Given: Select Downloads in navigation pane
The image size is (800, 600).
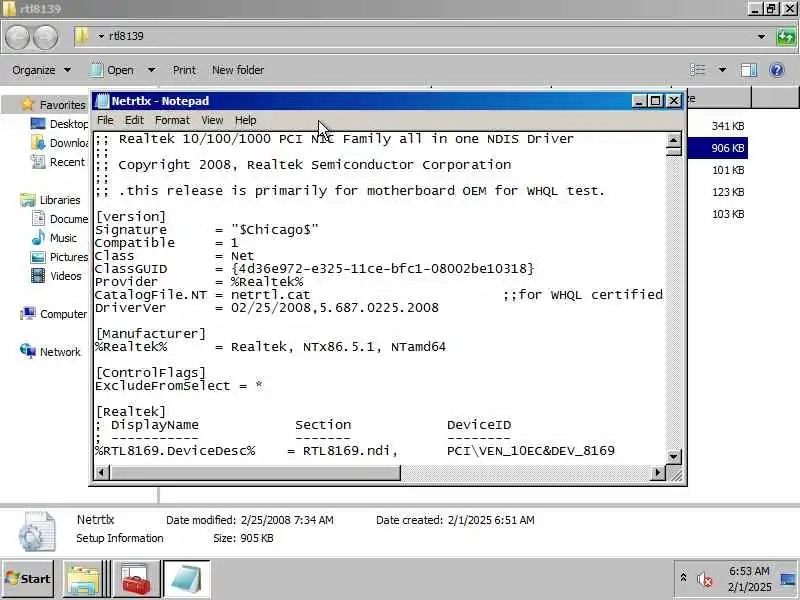Looking at the screenshot, I should (69, 143).
